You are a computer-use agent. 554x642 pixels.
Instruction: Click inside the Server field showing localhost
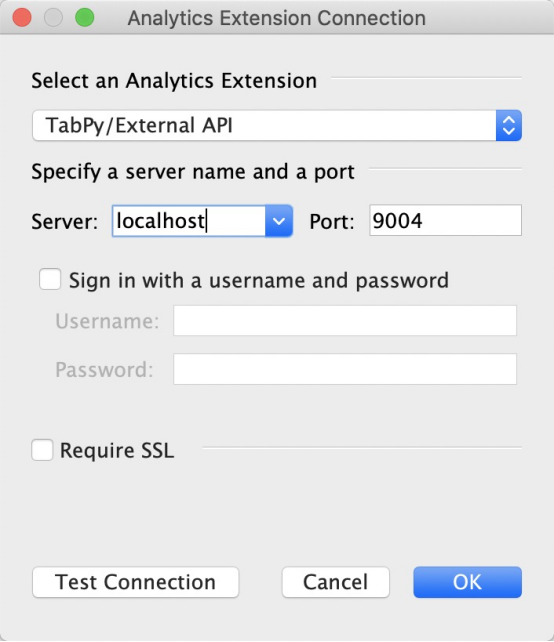(189, 221)
